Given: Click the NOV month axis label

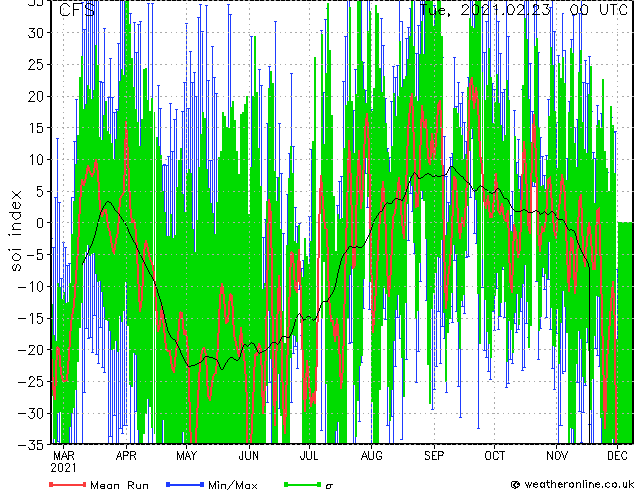Looking at the screenshot, I should [557, 456].
